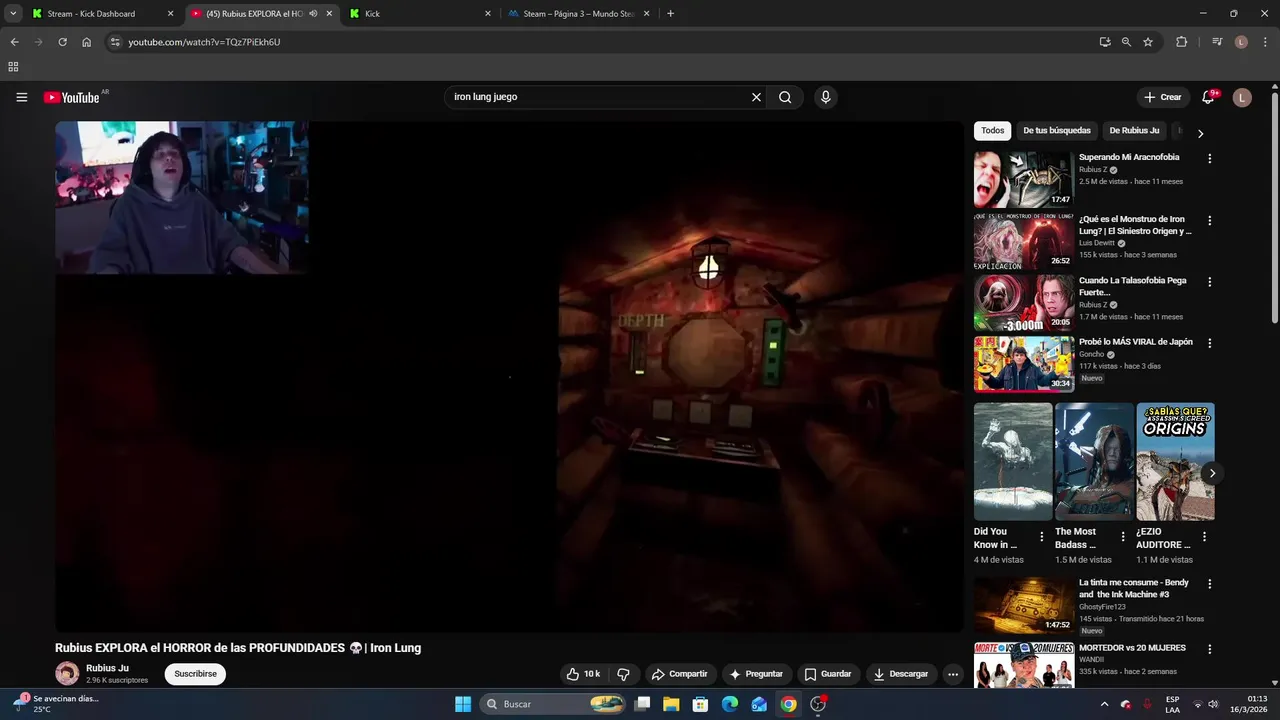Switch to the Kick tab
This screenshot has width=1280, height=720.
[421, 14]
